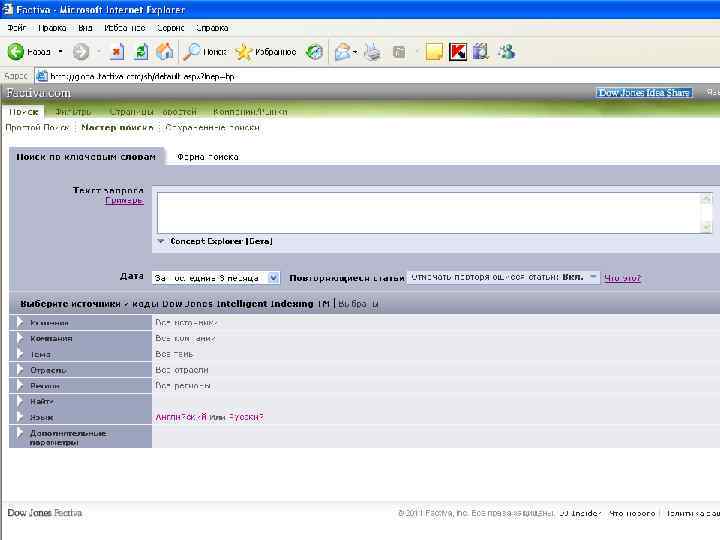
Task: Expand the Компания row
Action: 20,338
